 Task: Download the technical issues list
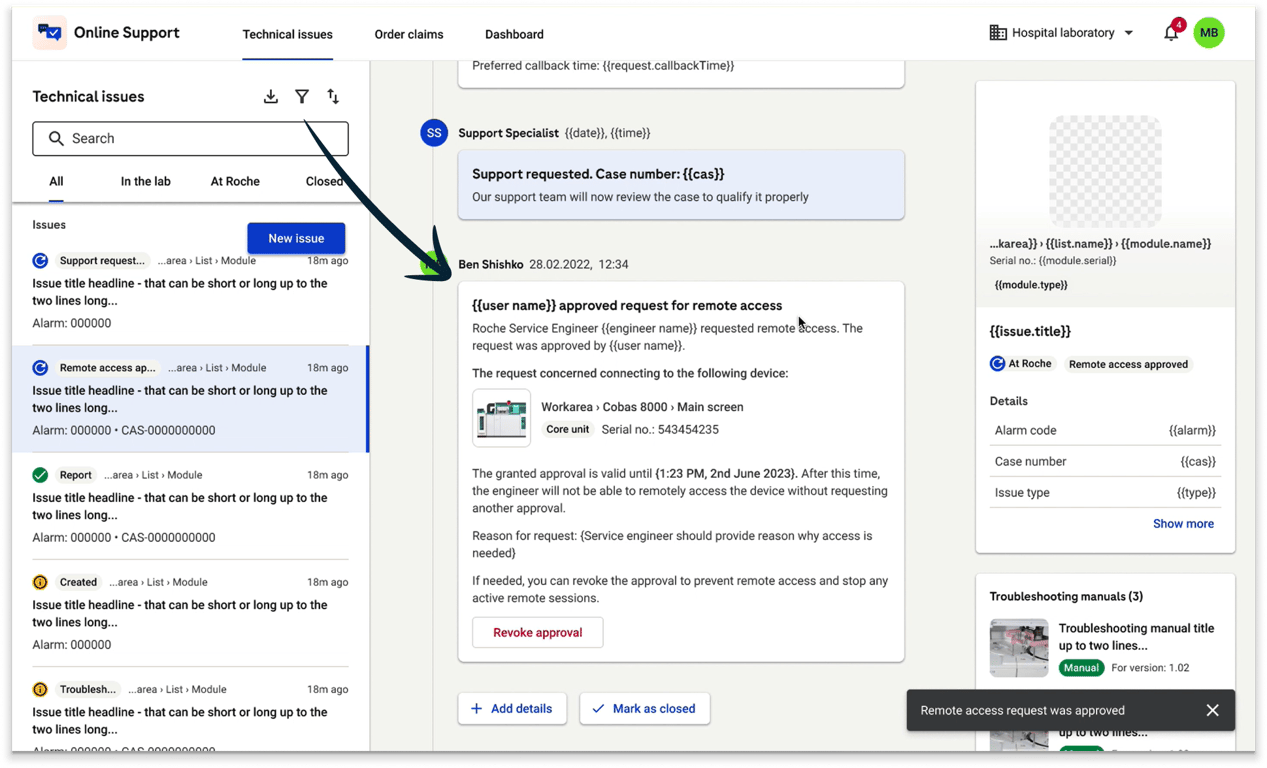tap(271, 97)
